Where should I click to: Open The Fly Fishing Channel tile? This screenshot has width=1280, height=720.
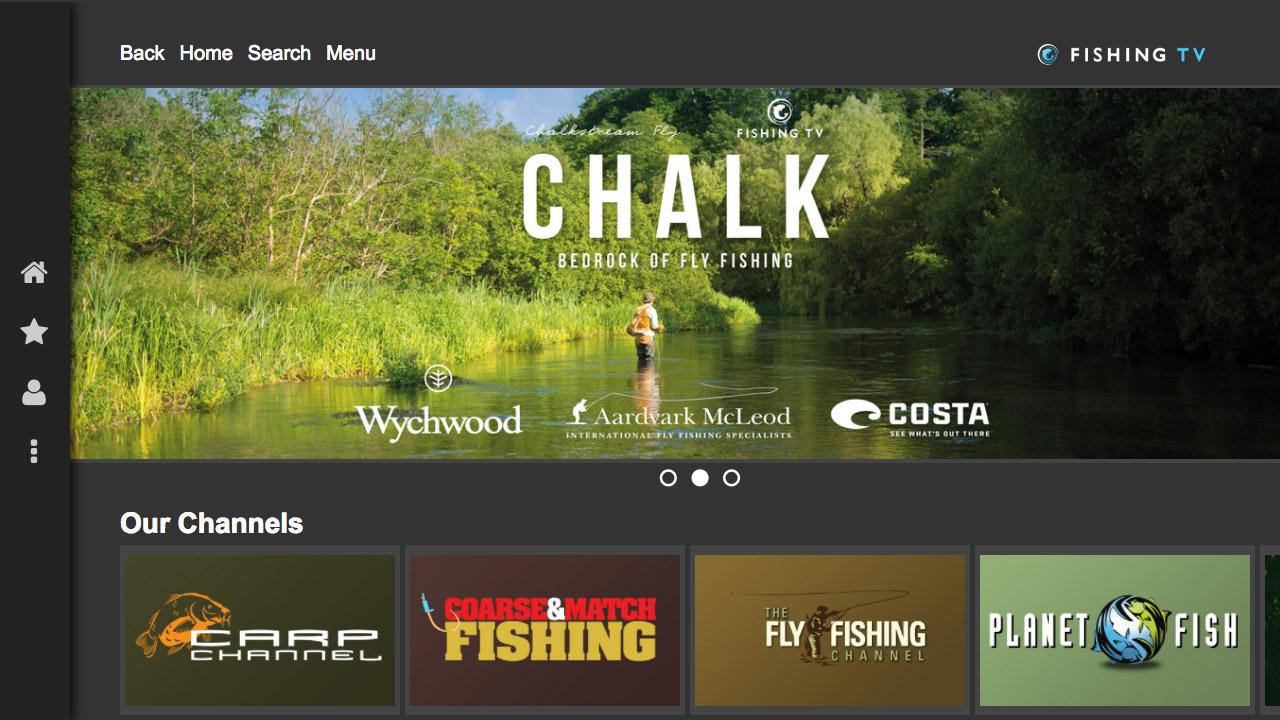830,630
